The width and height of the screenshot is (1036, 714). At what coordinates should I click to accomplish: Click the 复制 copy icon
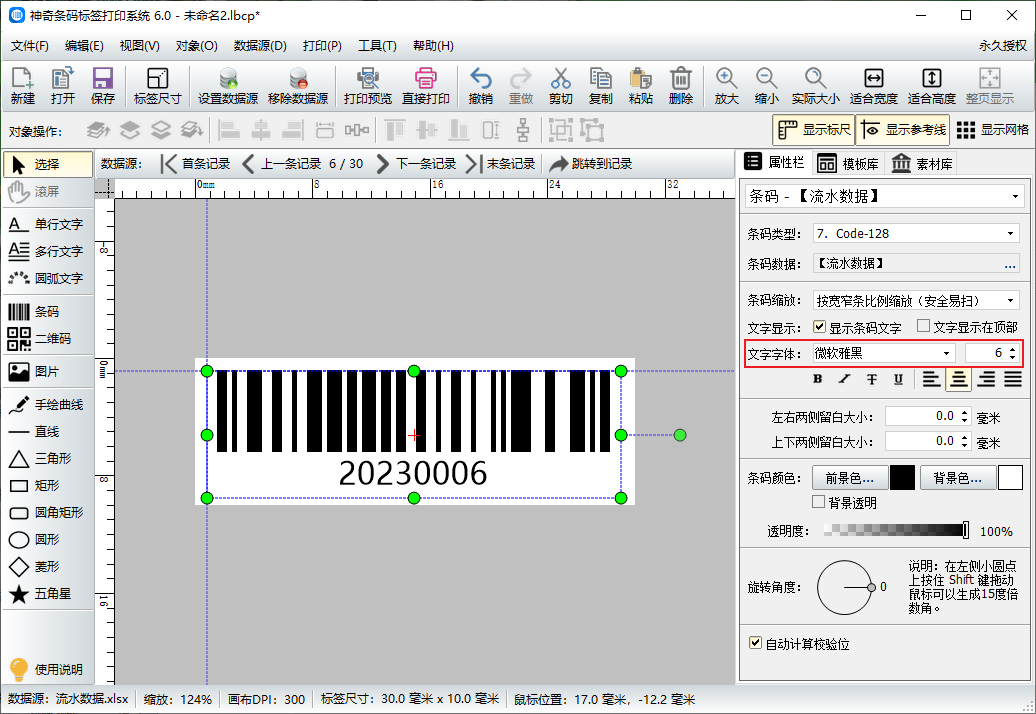pyautogui.click(x=601, y=86)
